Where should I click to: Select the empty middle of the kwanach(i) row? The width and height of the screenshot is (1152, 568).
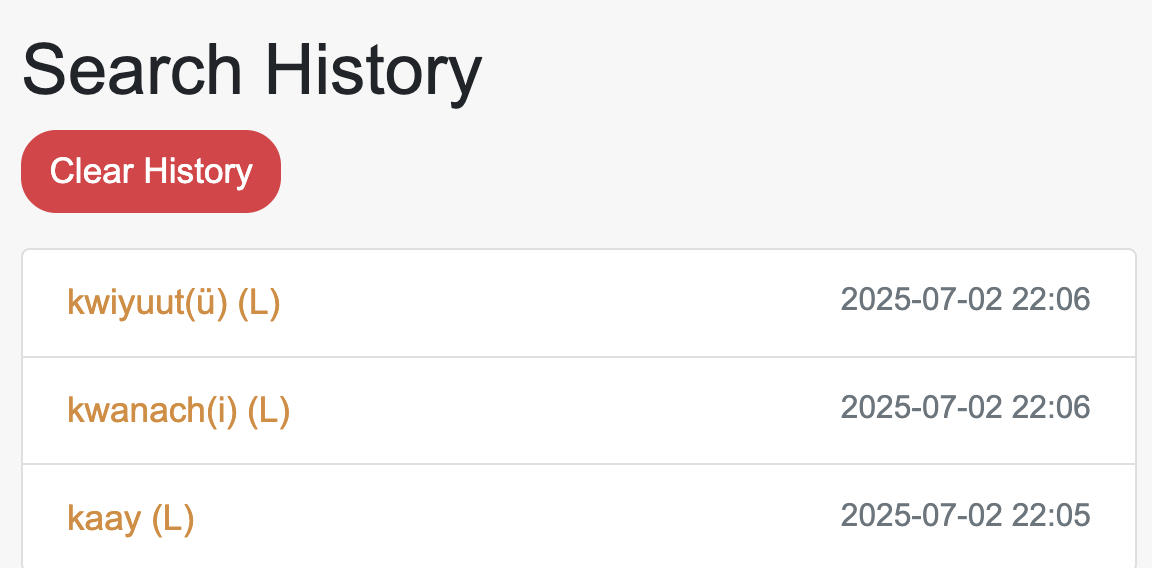pos(560,410)
